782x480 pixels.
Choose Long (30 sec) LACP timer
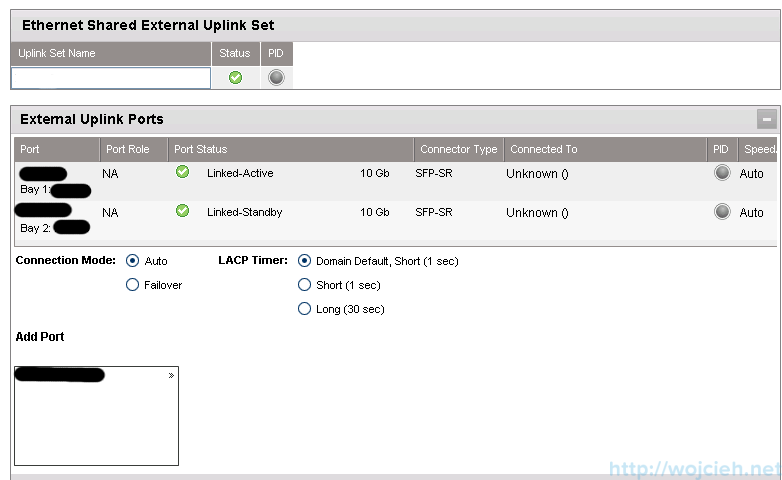point(305,309)
